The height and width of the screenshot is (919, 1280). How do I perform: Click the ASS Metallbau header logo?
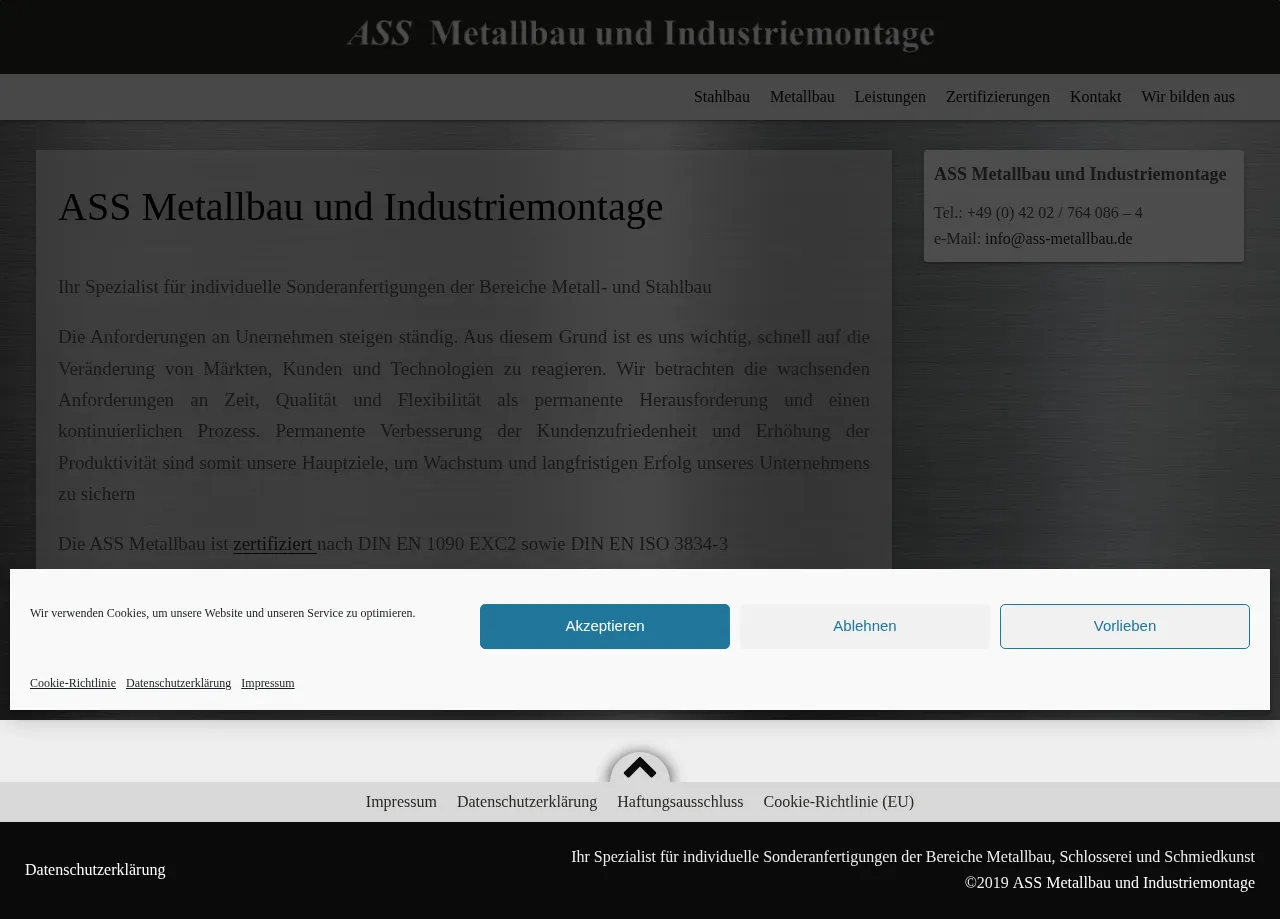pos(640,34)
